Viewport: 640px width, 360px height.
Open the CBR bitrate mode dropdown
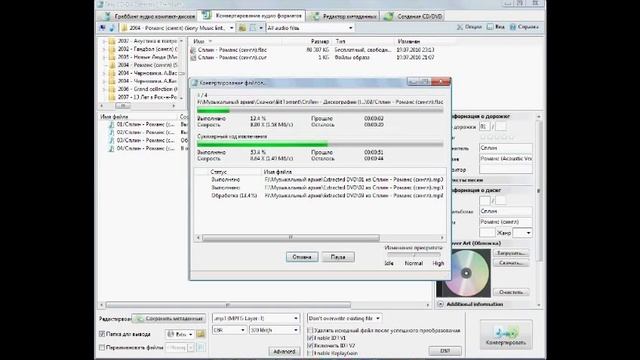(229, 330)
